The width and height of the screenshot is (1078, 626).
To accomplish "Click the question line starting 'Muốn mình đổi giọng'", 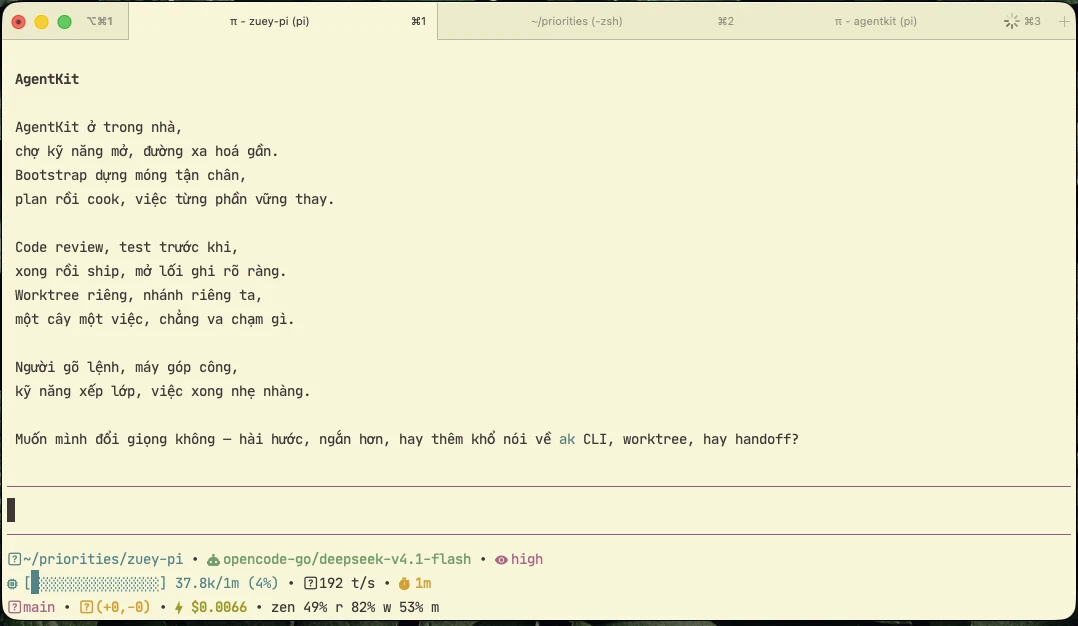I will pos(407,439).
